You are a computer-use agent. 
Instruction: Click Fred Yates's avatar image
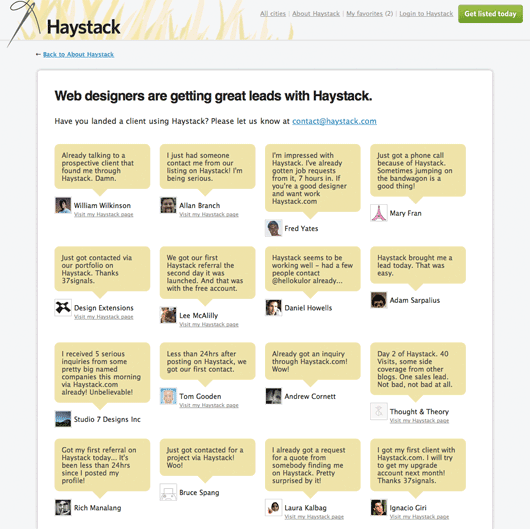(273, 228)
